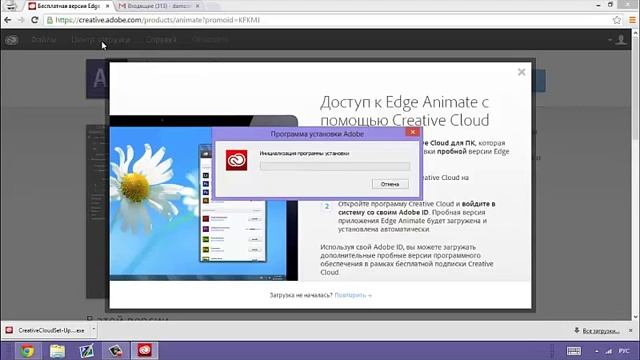Open the Файлы menu in Adobe header

[x=44, y=40]
